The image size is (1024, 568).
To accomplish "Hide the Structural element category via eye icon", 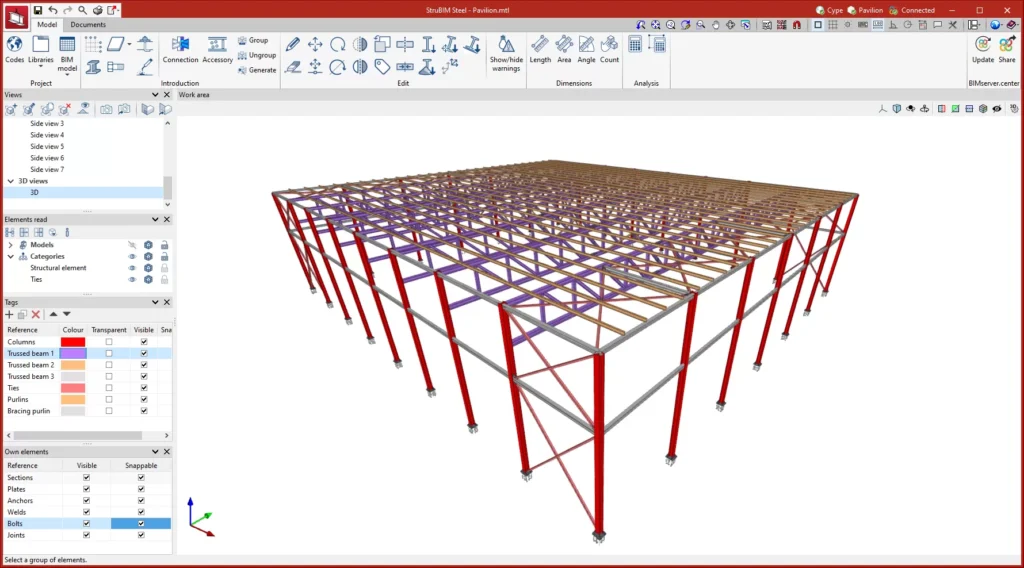I will [131, 268].
